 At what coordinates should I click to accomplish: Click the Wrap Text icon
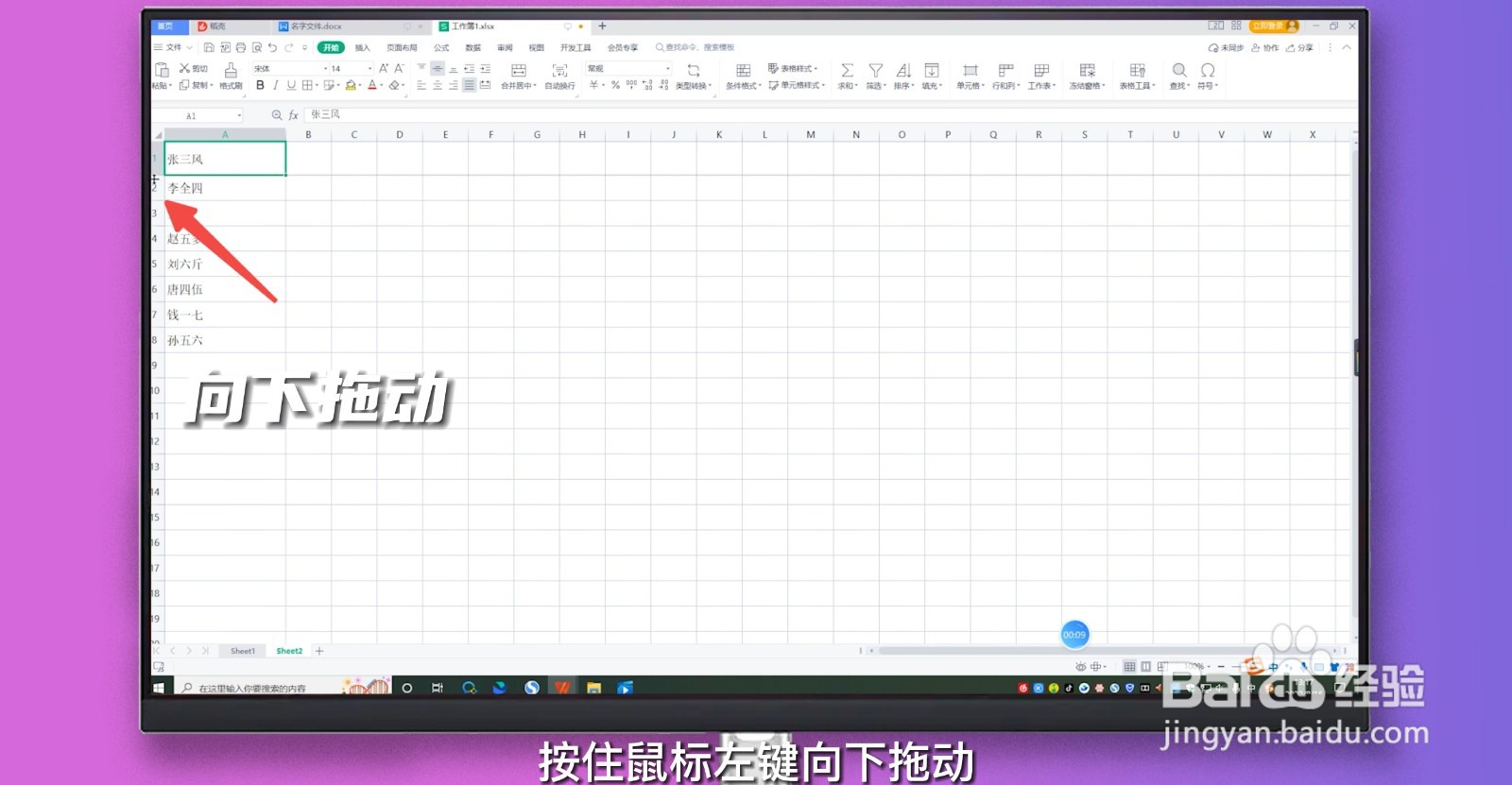tap(559, 71)
